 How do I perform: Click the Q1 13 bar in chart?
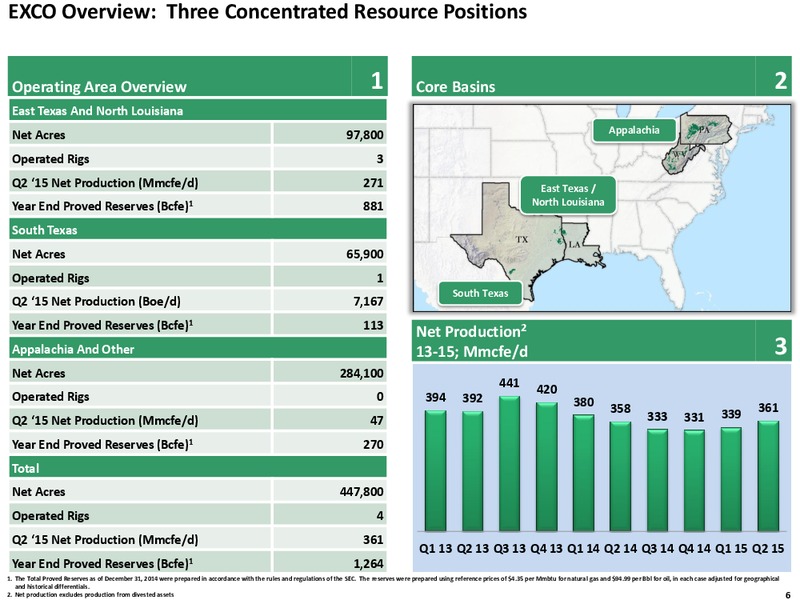click(x=435, y=470)
